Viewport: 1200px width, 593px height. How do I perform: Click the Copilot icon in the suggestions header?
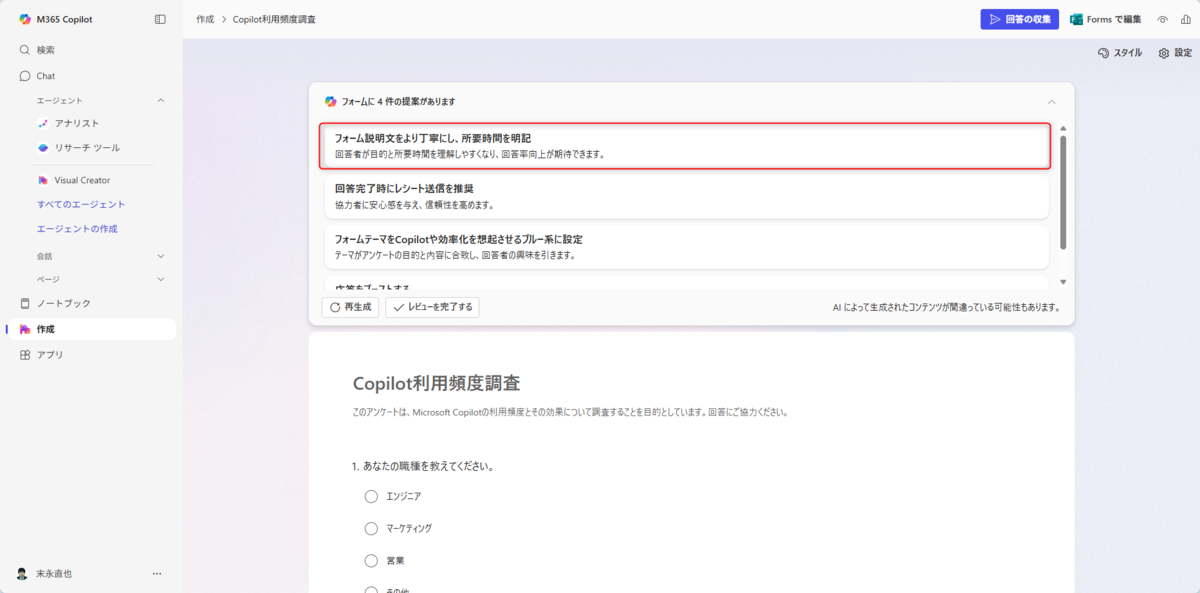click(330, 101)
